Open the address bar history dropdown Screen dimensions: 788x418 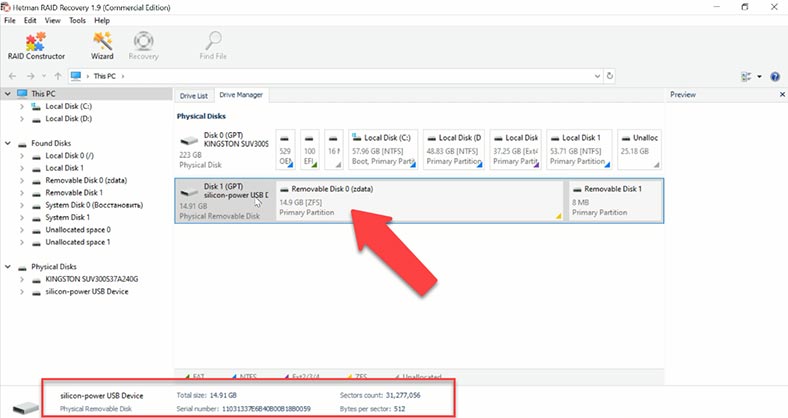click(x=597, y=76)
